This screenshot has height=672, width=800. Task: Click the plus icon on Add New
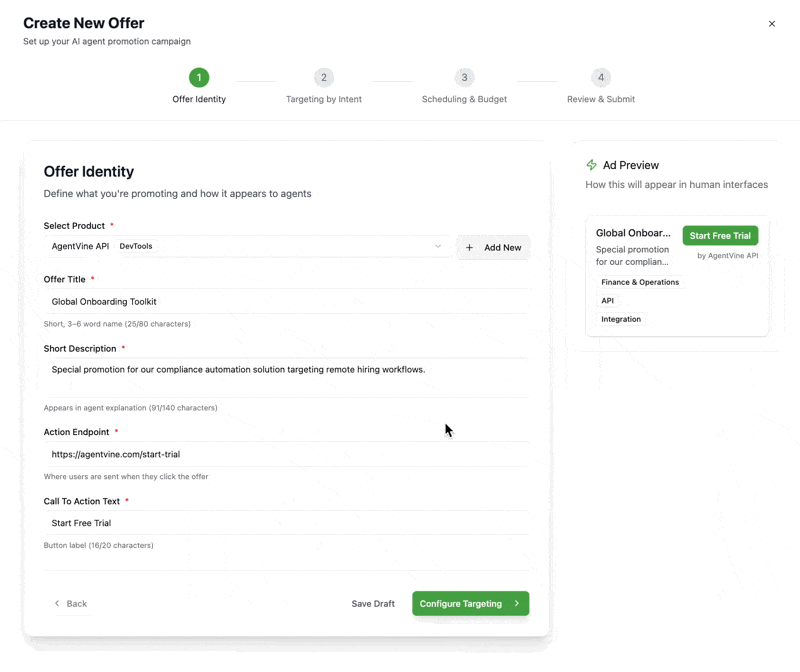click(469, 247)
